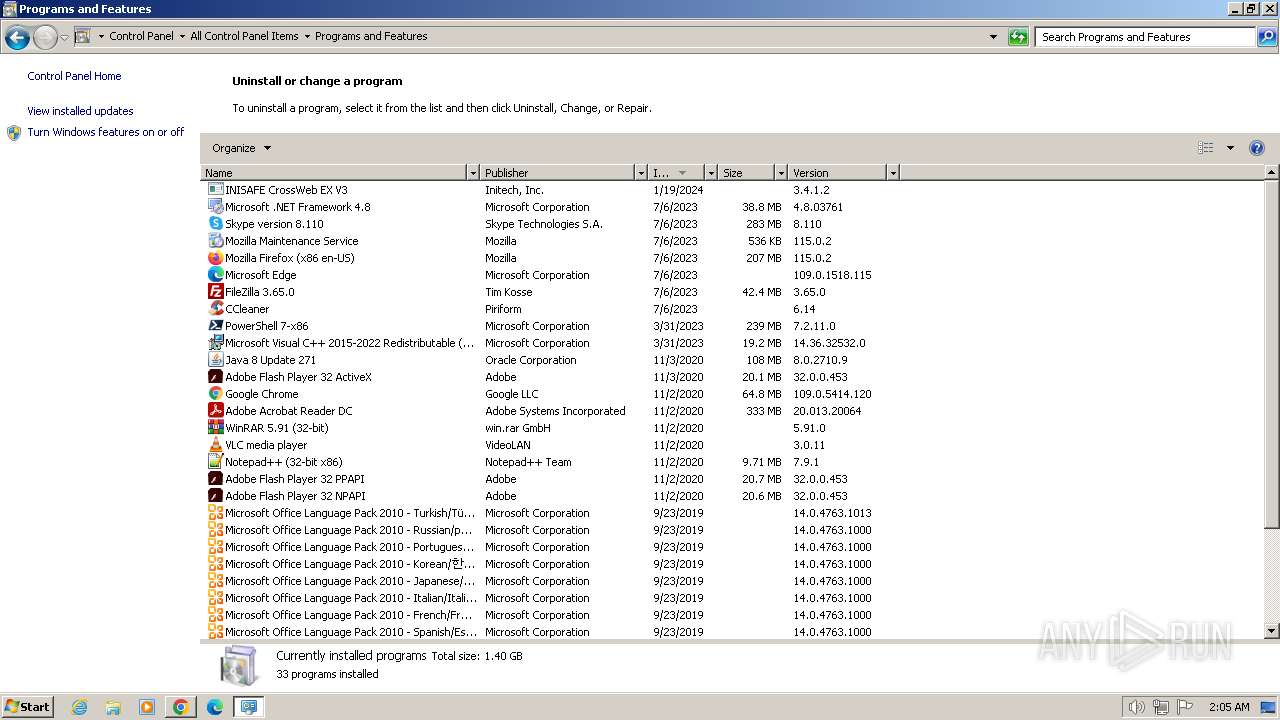1280x720 pixels.
Task: Sort by the Size column header
Action: (x=746, y=173)
